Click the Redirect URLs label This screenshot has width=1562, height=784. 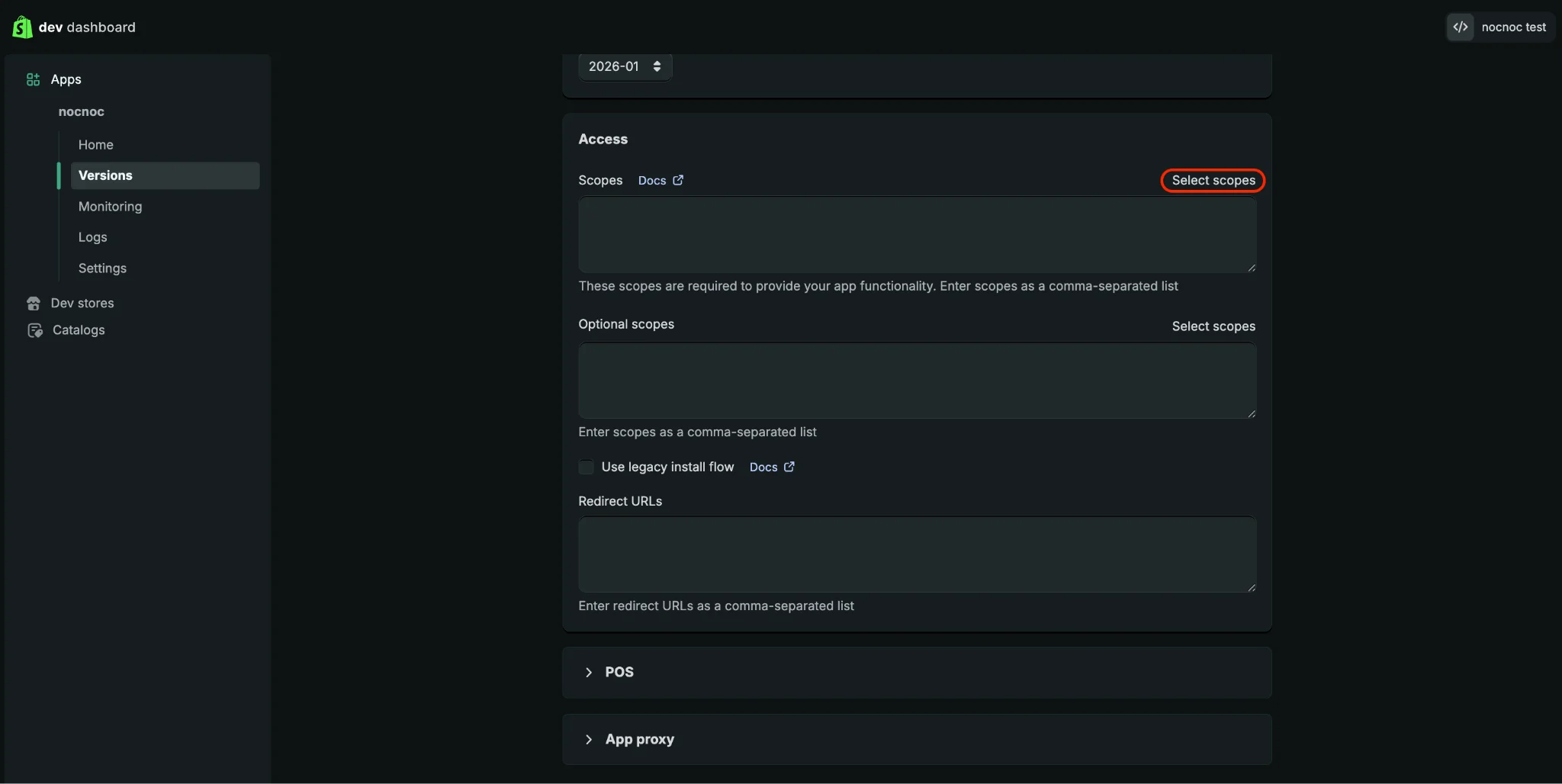click(620, 501)
